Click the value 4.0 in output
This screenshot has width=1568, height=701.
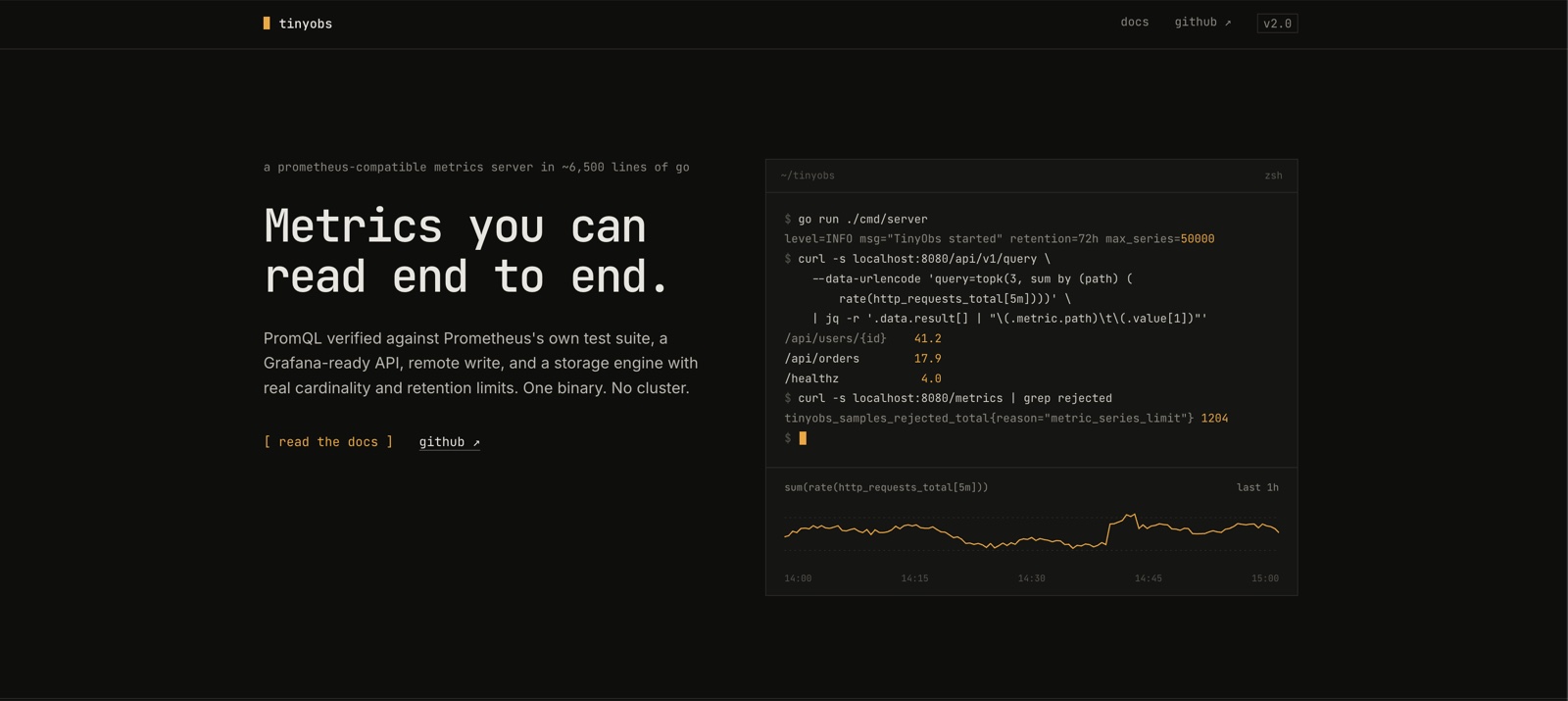pyautogui.click(x=931, y=378)
